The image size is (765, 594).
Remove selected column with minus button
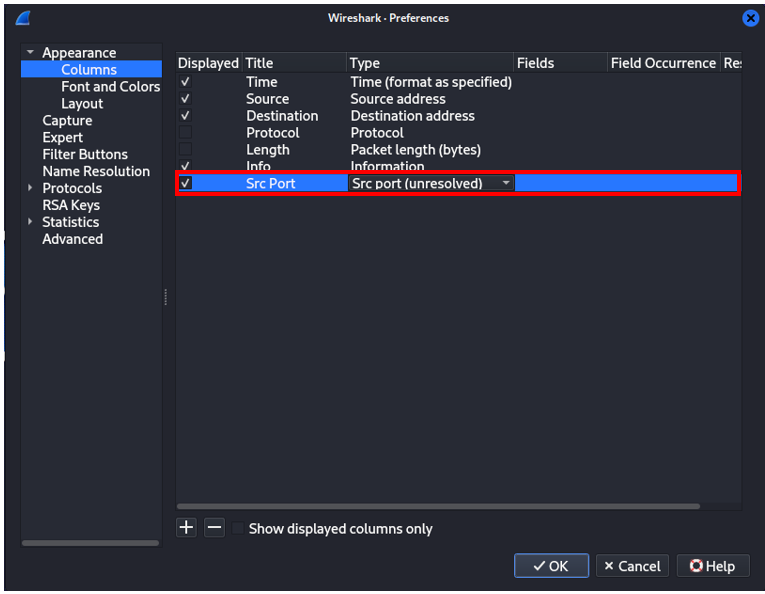214,528
